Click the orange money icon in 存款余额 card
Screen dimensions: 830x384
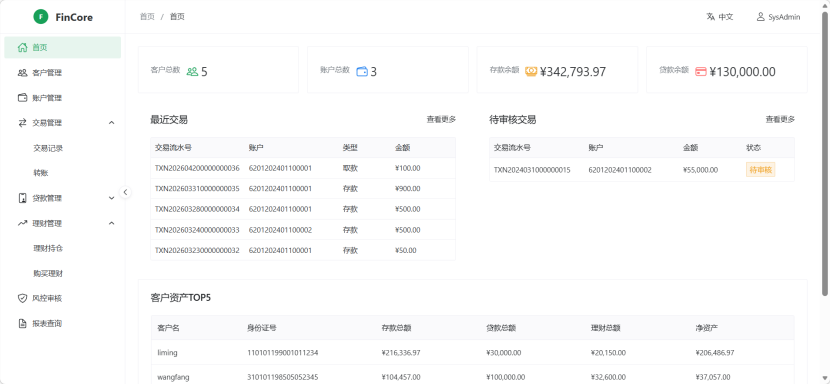pyautogui.click(x=531, y=72)
